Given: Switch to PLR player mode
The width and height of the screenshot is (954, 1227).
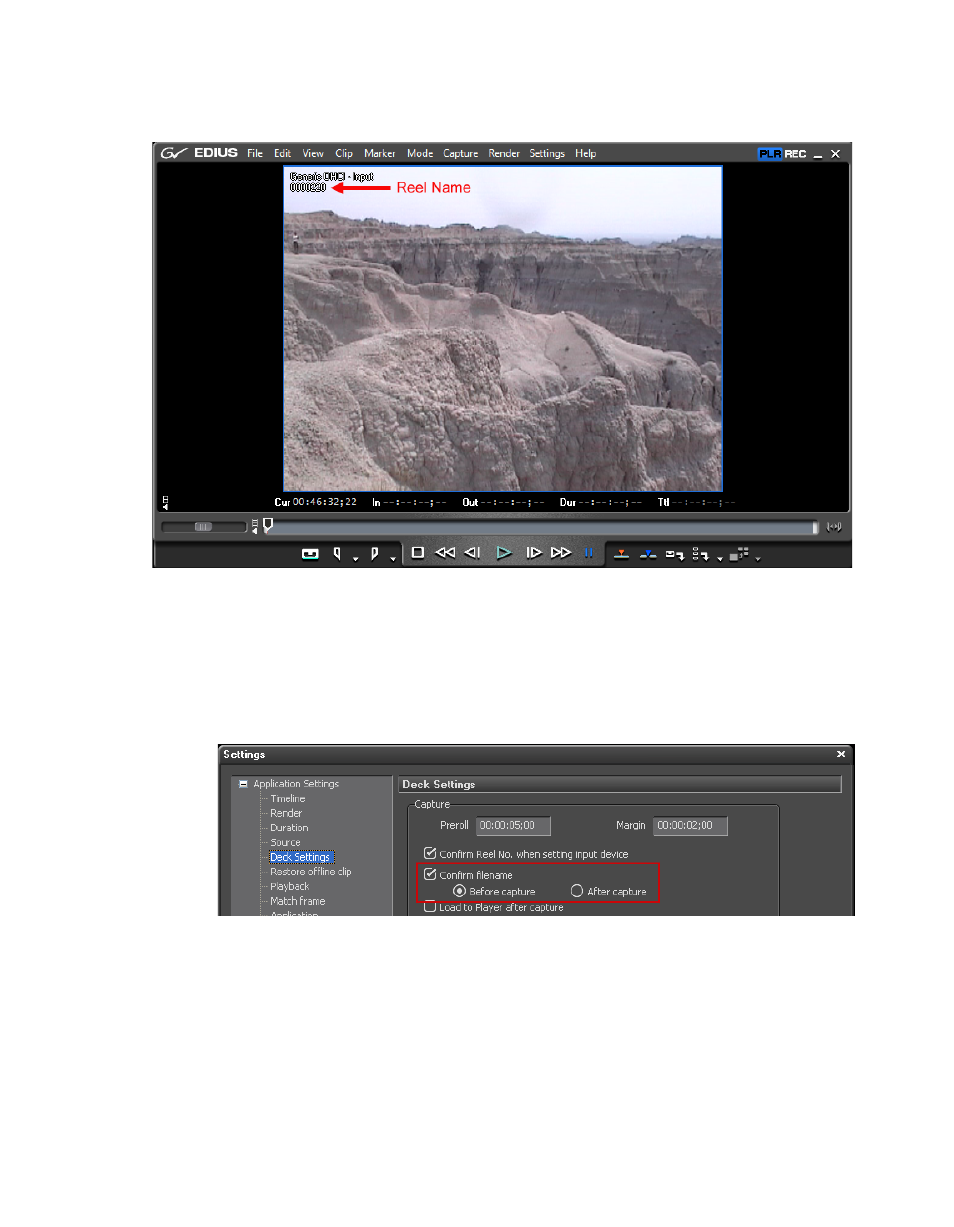Looking at the screenshot, I should tap(769, 154).
